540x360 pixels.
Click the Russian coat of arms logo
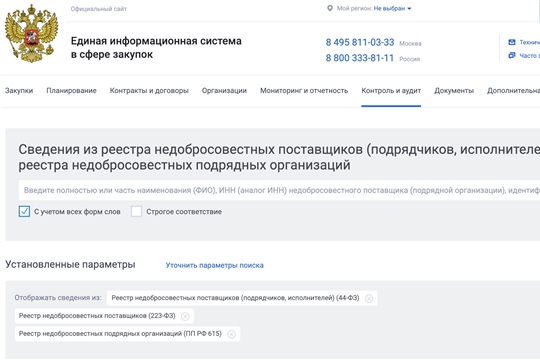click(31, 33)
